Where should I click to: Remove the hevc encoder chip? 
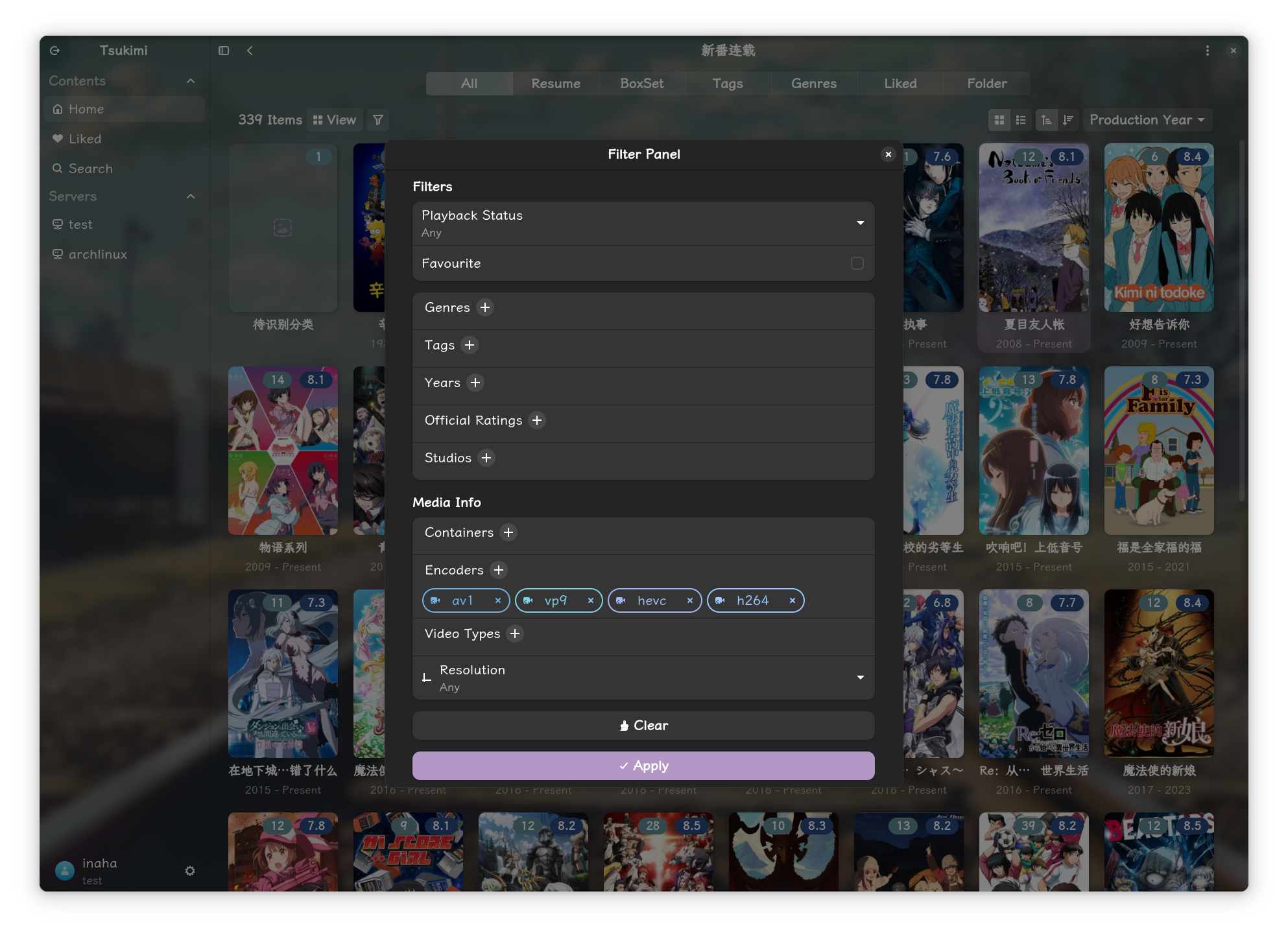[690, 601]
